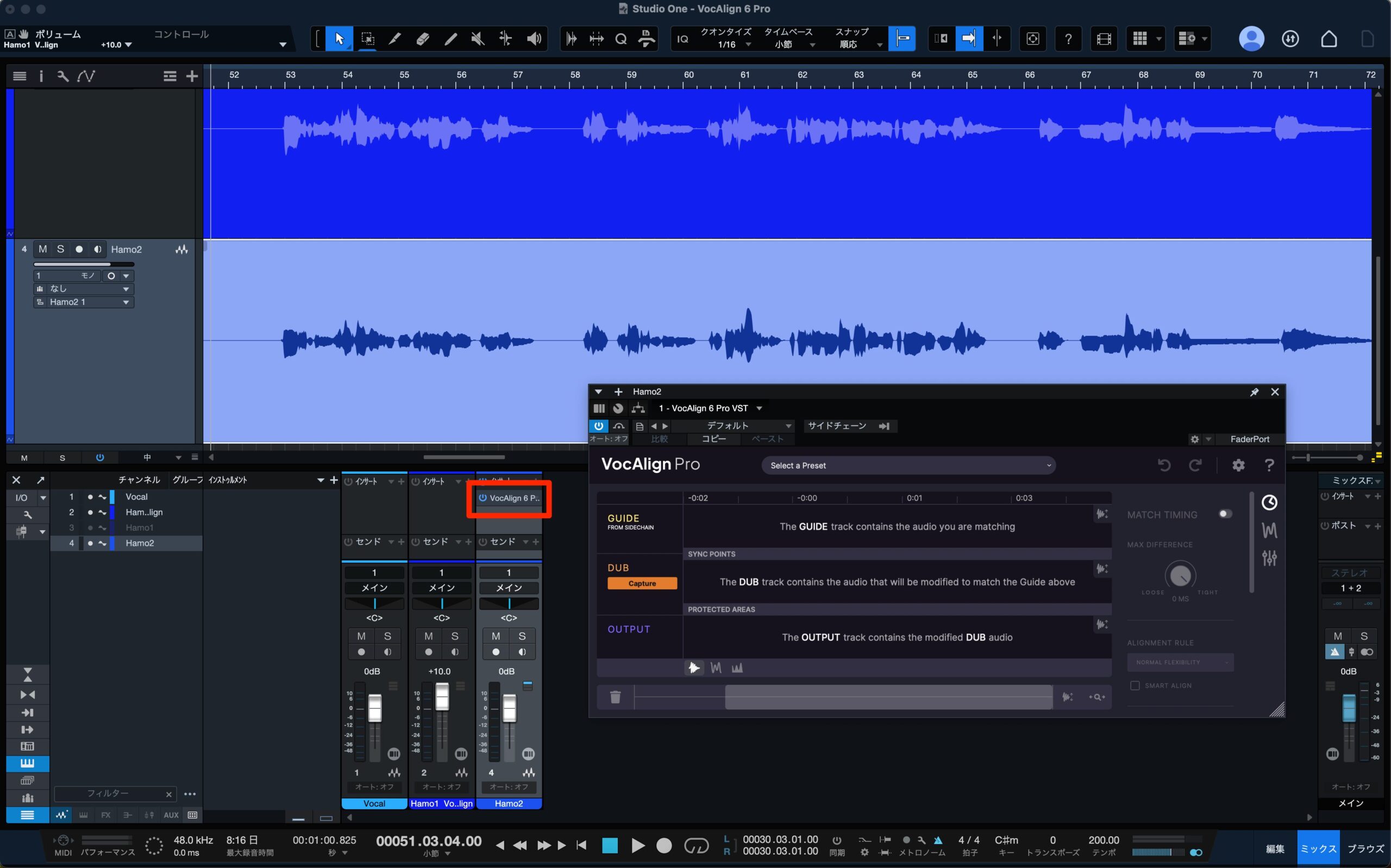Click the transport Record button
This screenshot has width=1391, height=868.
click(664, 846)
